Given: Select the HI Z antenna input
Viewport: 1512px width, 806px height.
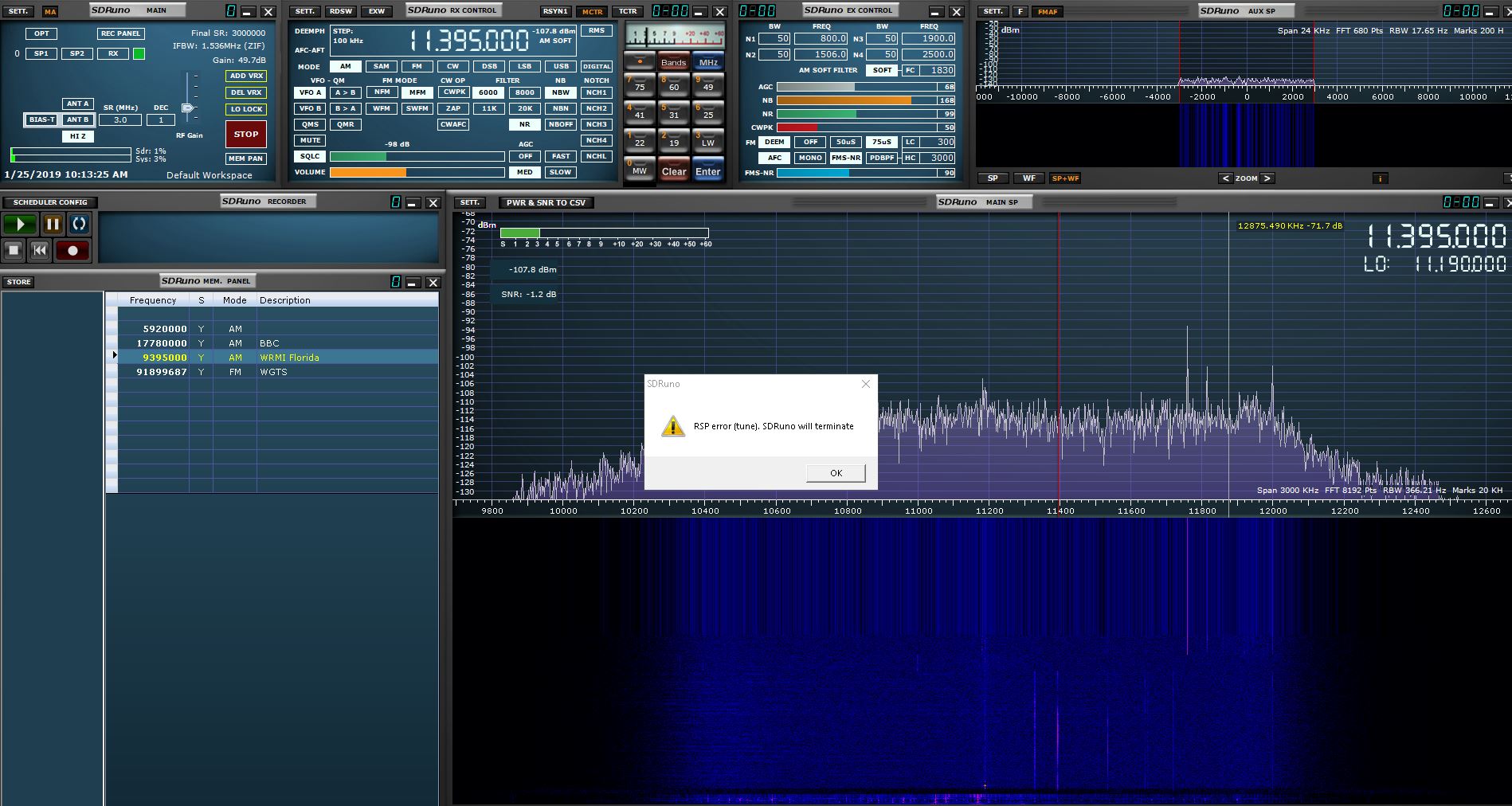Looking at the screenshot, I should point(77,136).
